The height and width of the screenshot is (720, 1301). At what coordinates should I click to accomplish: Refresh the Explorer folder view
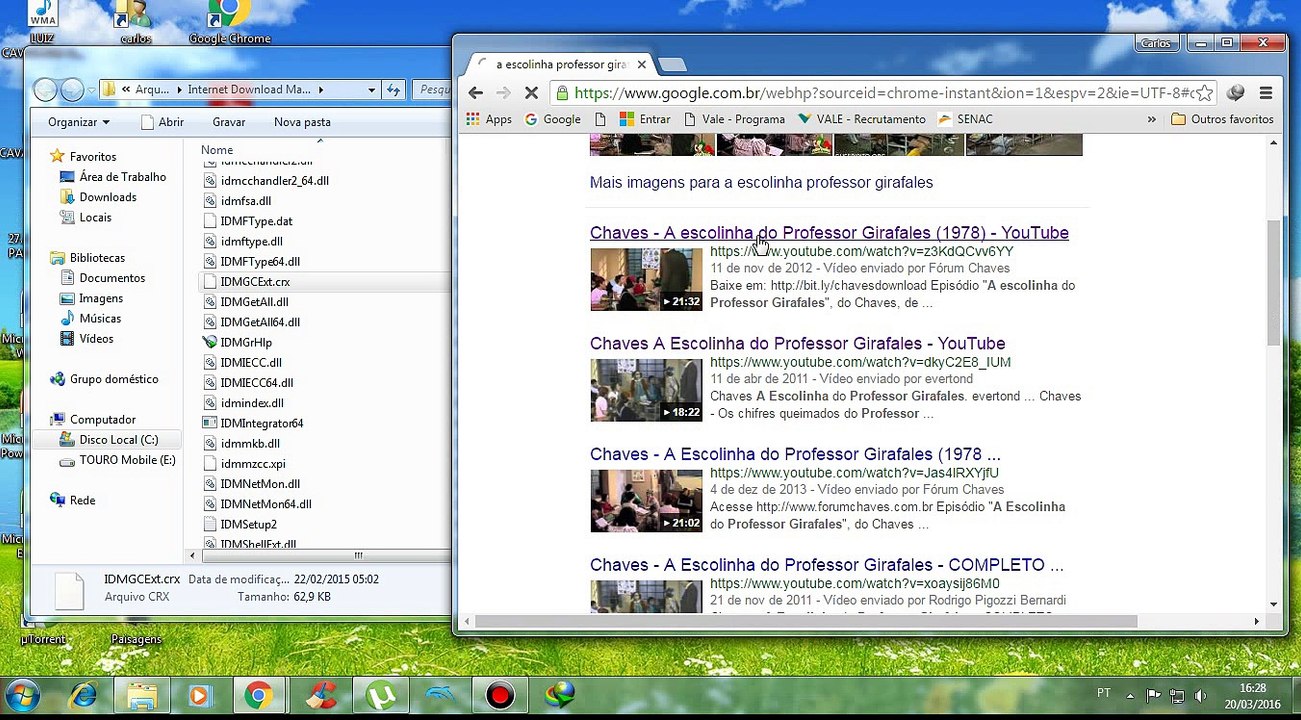pyautogui.click(x=394, y=89)
